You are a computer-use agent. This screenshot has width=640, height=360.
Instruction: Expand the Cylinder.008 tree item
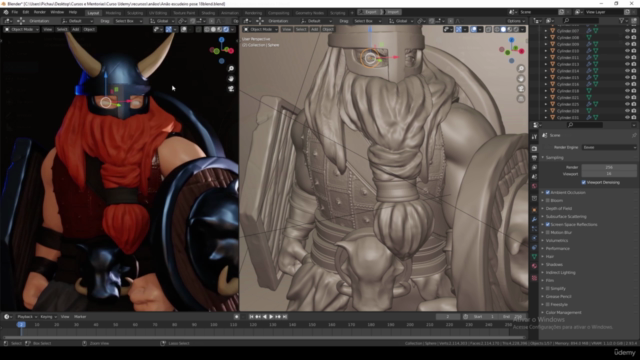546,38
